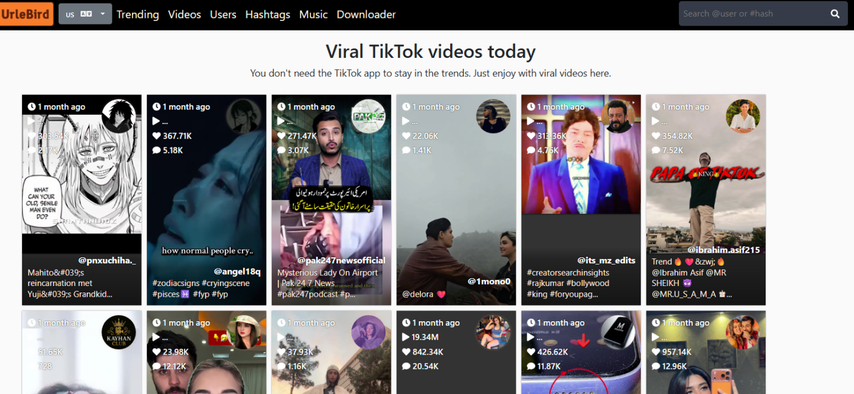
Task: Click avatar on the 957.14K likes video
Action: pos(743,332)
